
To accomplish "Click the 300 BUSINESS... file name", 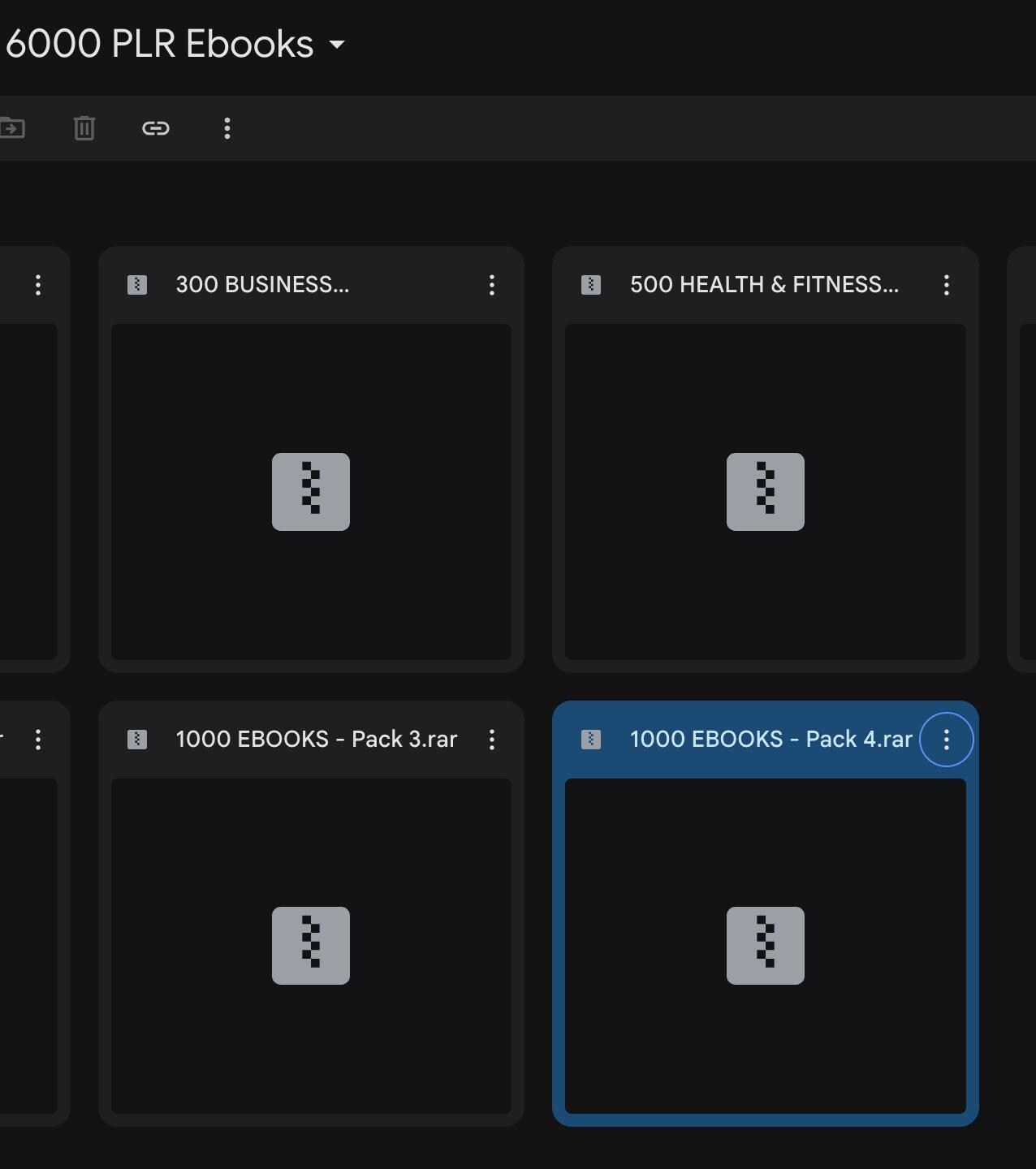I will point(262,285).
